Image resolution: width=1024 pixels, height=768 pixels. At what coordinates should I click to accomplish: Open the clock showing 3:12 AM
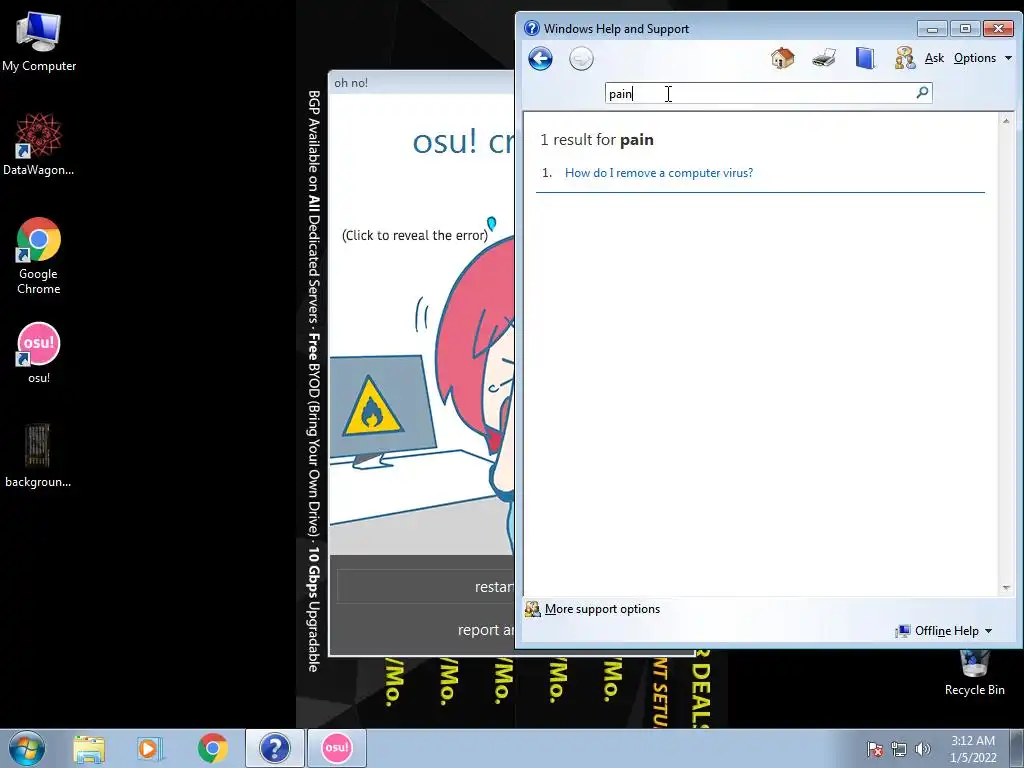[973, 749]
